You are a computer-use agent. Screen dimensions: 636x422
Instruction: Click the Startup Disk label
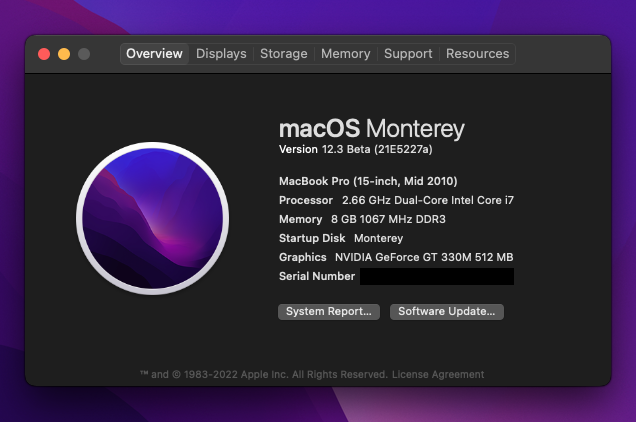tap(312, 238)
